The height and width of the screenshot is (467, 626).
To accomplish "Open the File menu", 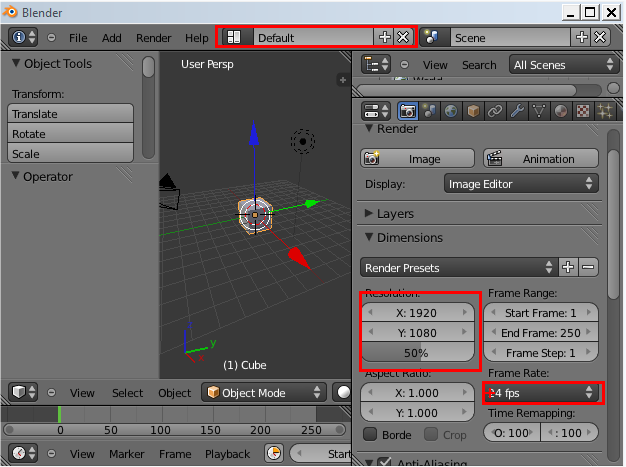I will coord(78,38).
